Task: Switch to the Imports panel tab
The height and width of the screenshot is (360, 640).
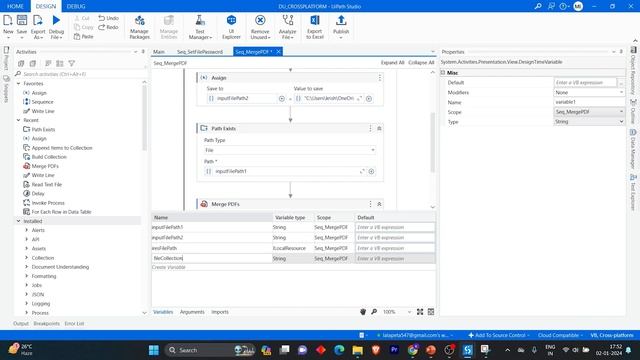Action: point(220,312)
